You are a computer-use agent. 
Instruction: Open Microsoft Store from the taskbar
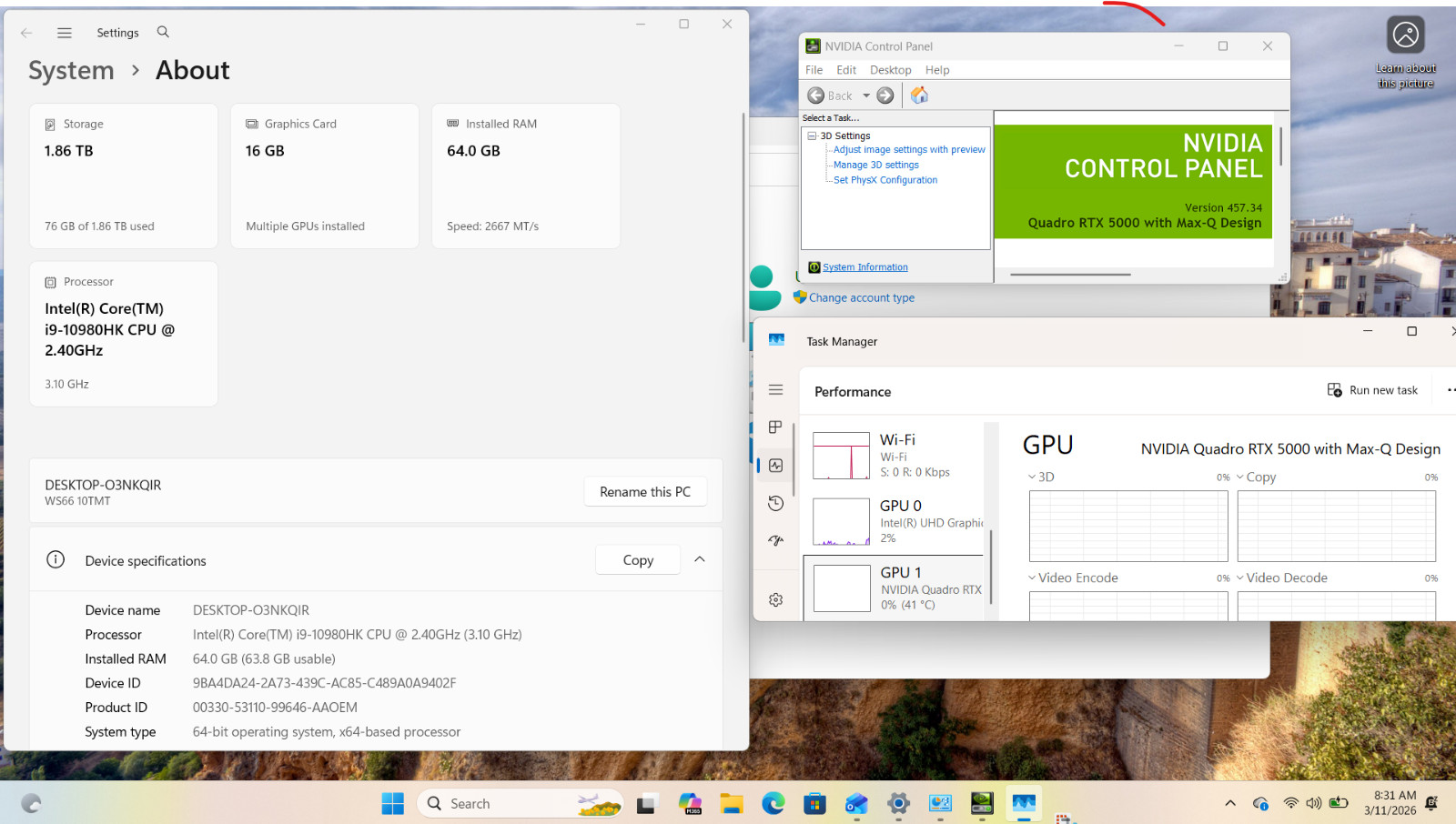[815, 804]
